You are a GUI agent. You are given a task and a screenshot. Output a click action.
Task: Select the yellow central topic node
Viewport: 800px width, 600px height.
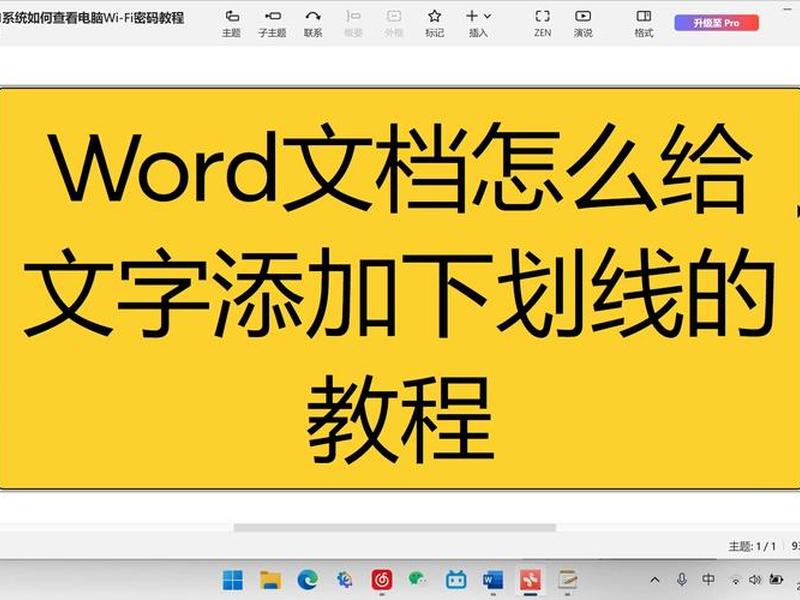(x=400, y=289)
